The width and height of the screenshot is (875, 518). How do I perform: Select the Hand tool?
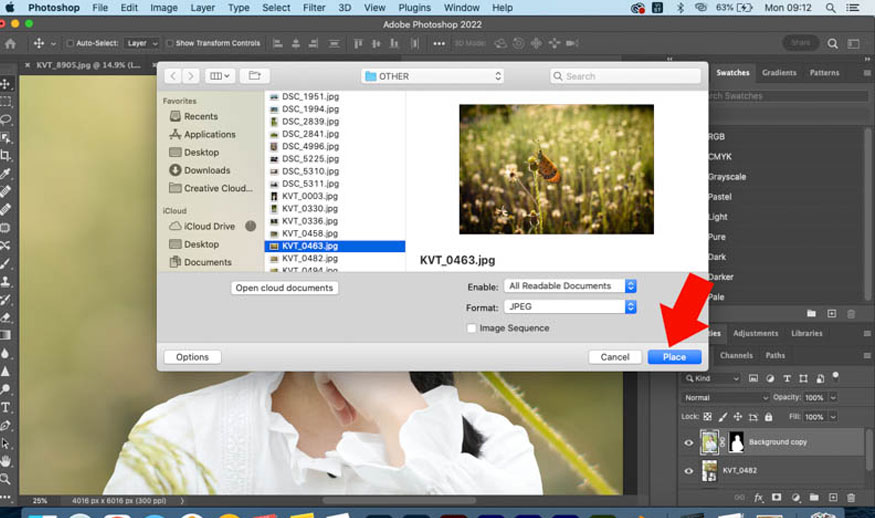(6, 461)
